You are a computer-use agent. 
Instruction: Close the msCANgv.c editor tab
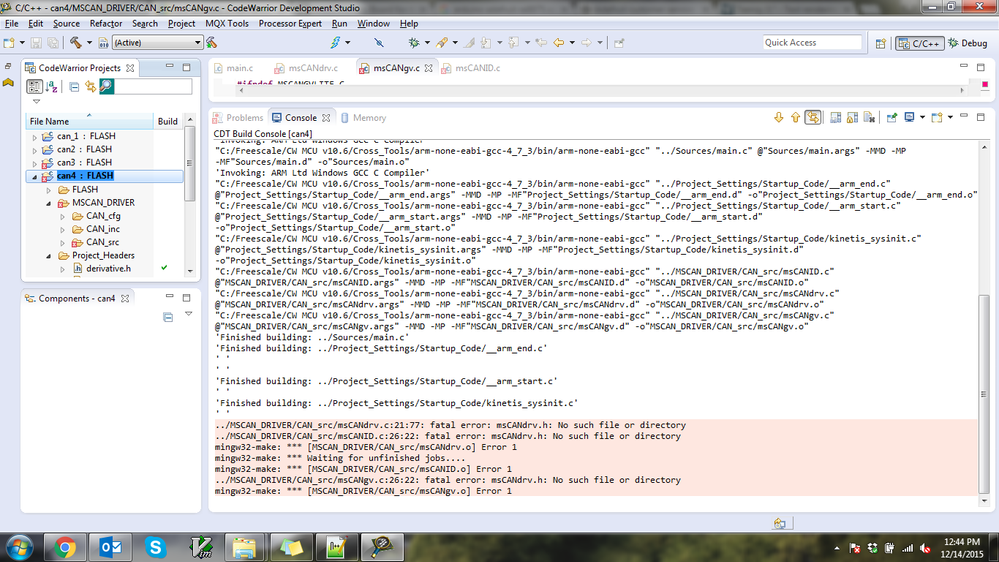tap(429, 68)
